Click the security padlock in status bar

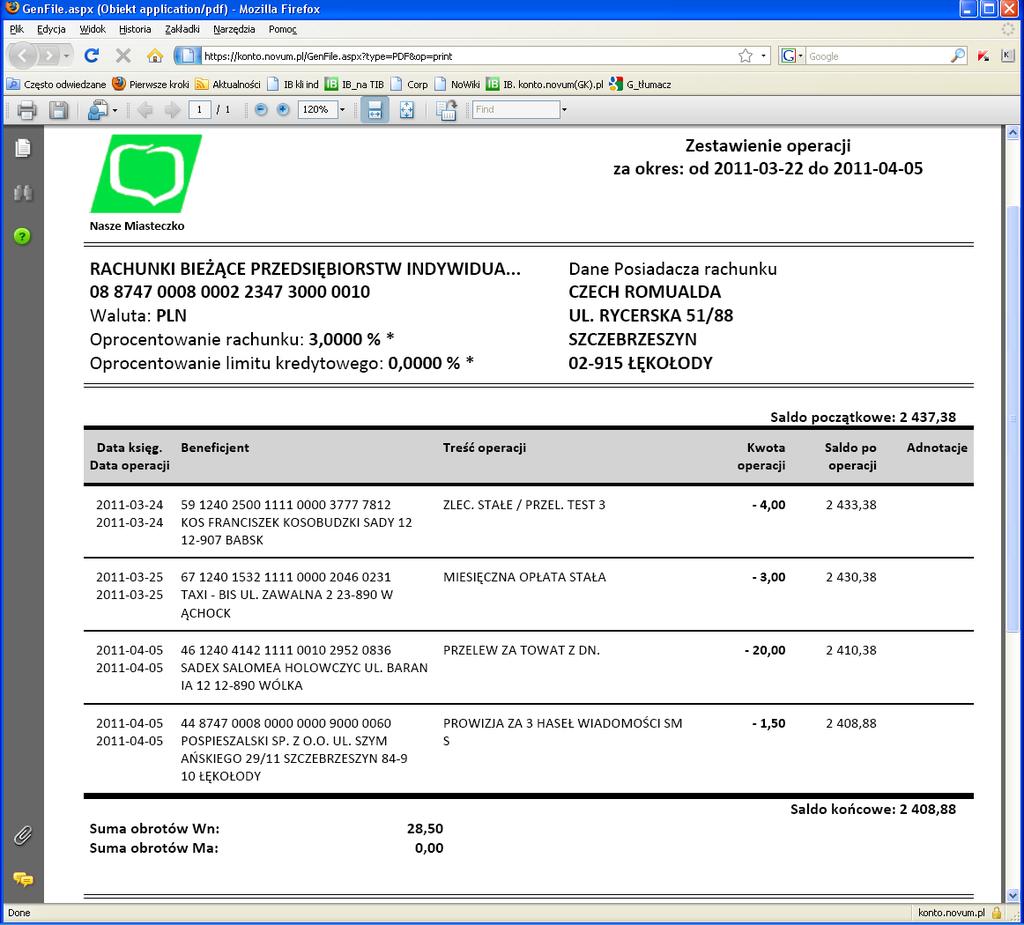click(x=996, y=913)
